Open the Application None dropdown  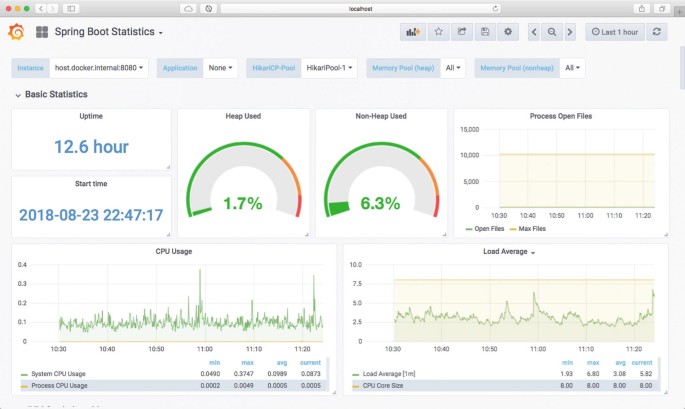220,68
